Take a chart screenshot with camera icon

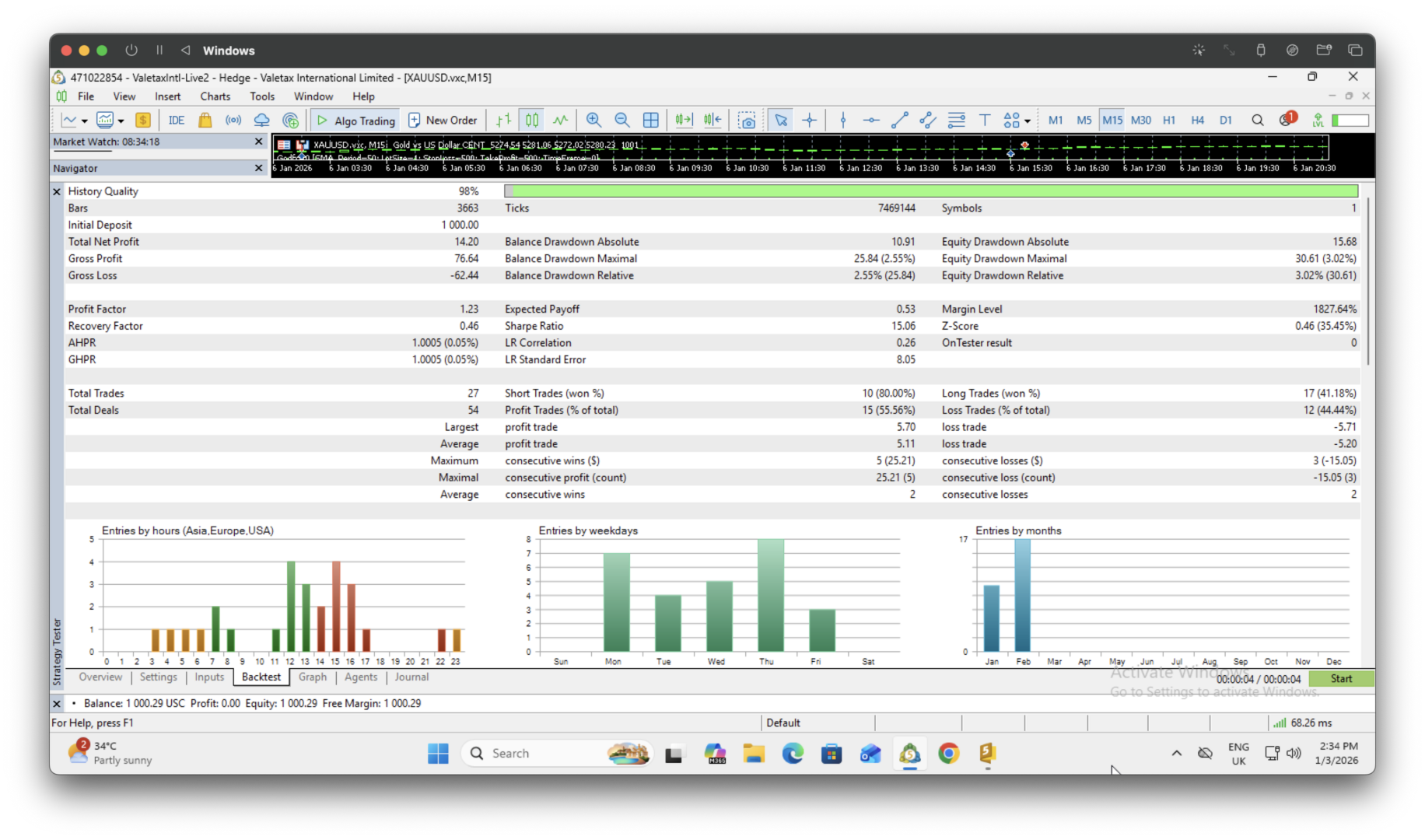pos(747,120)
